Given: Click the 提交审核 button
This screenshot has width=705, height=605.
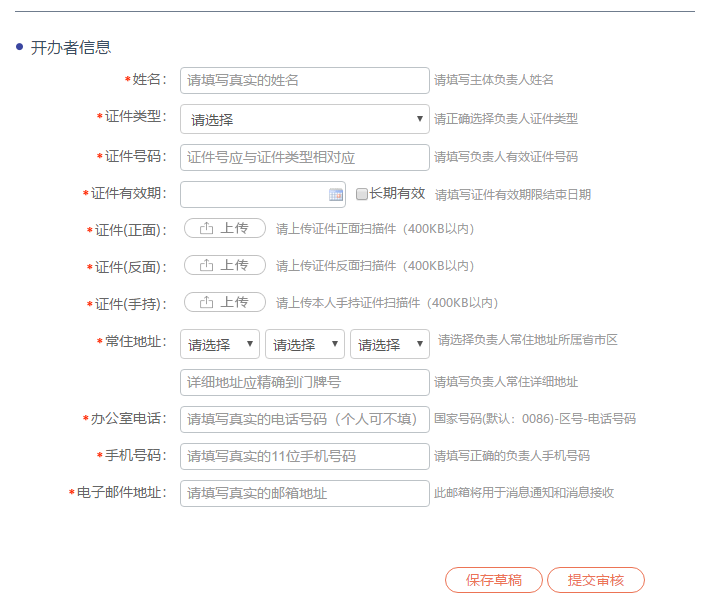Looking at the screenshot, I should point(596,580).
